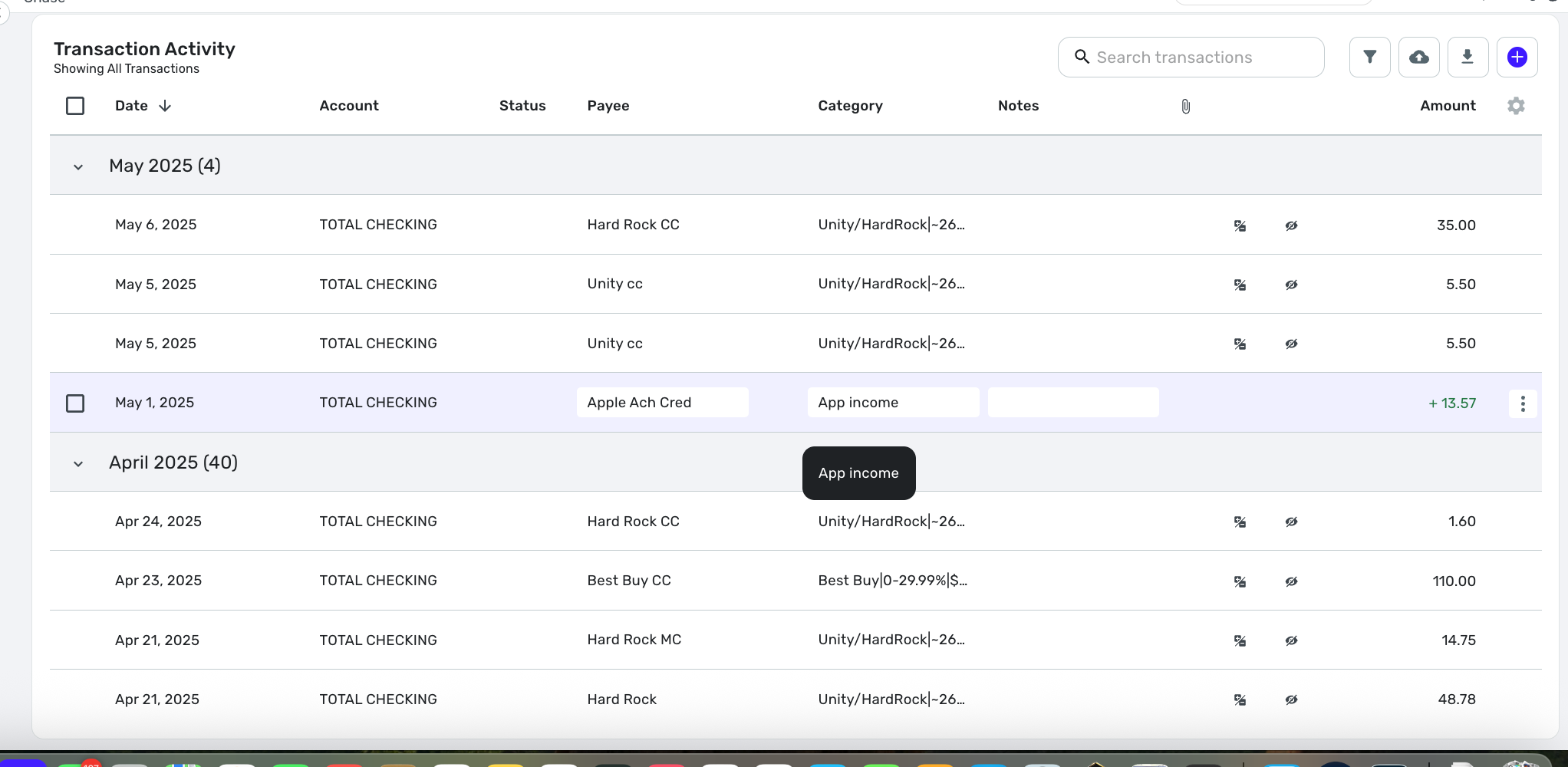
Task: Collapse the May 2025 (4) group
Action: point(78,166)
